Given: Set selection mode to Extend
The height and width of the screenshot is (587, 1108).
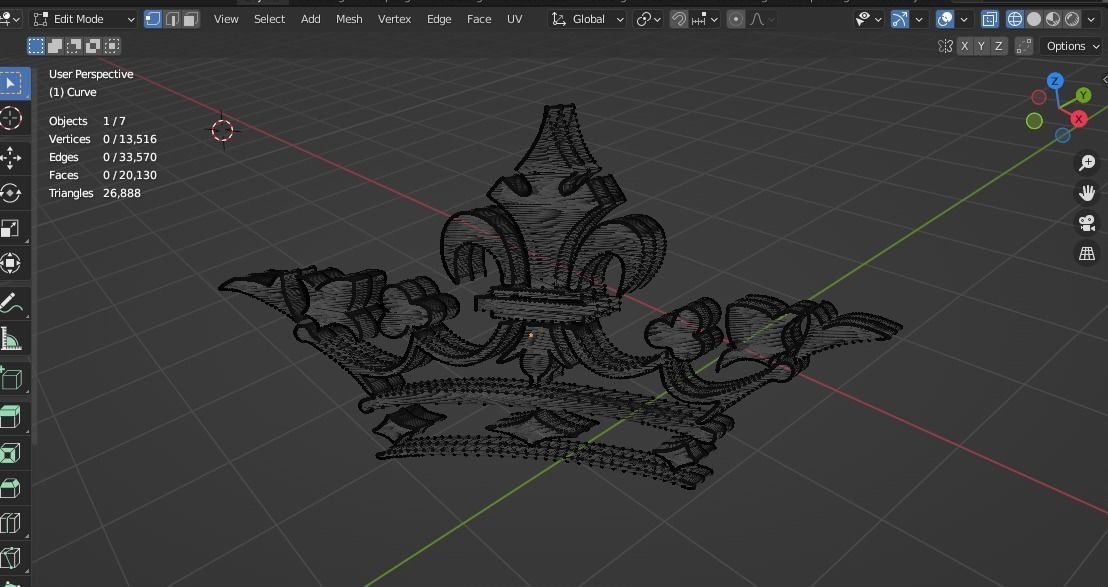Looking at the screenshot, I should [x=55, y=46].
